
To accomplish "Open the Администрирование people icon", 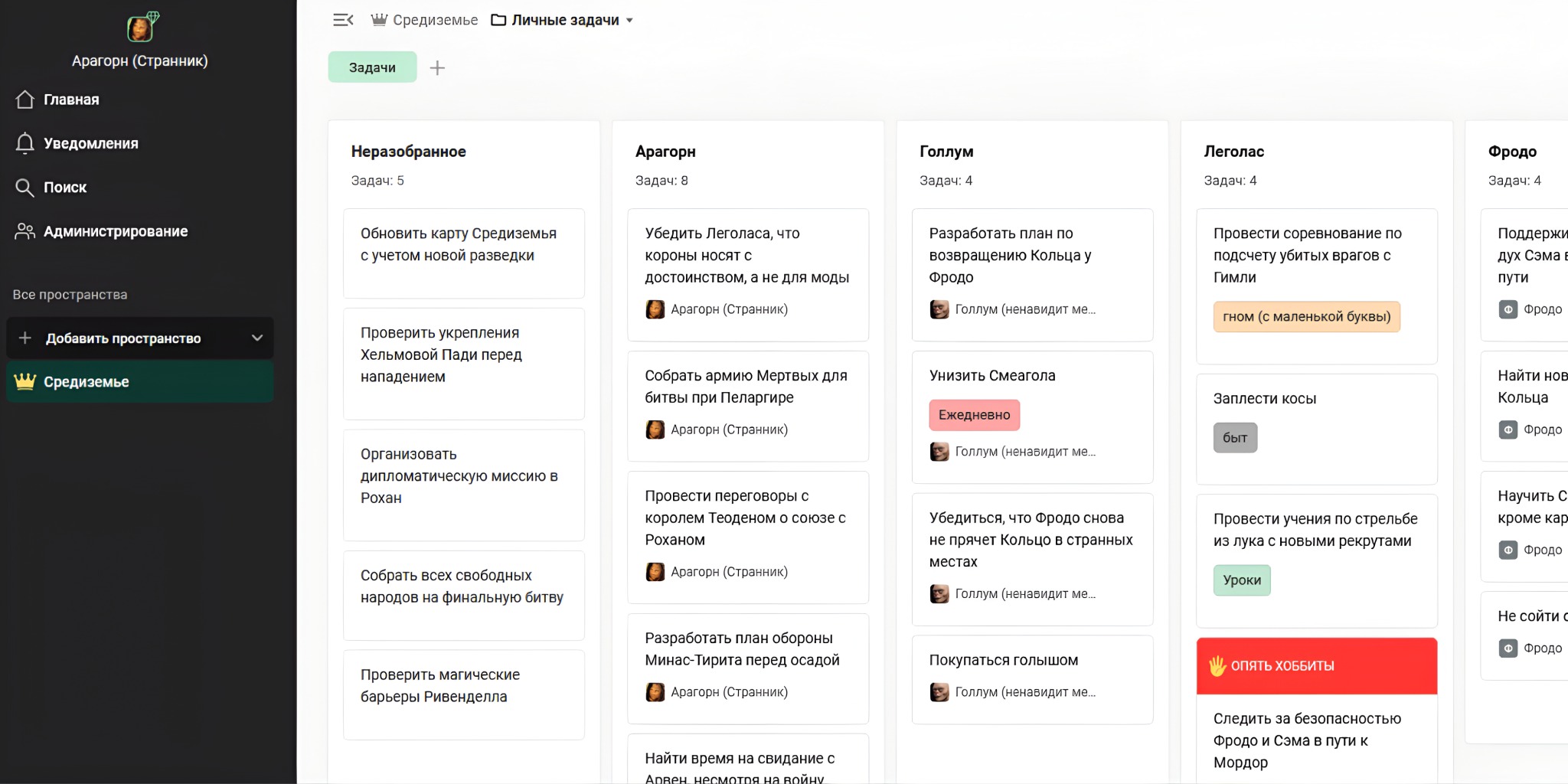I will point(24,231).
